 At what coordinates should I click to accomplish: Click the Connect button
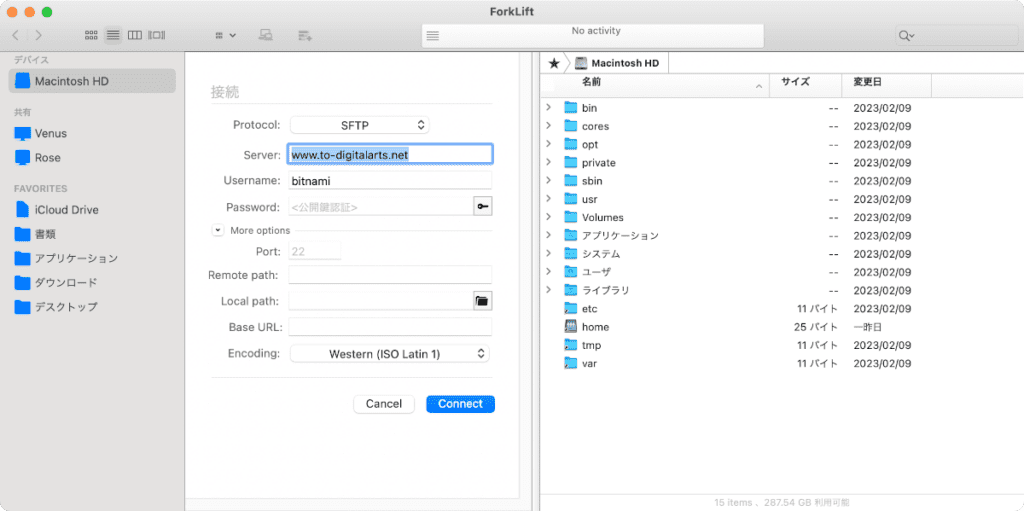(x=460, y=404)
